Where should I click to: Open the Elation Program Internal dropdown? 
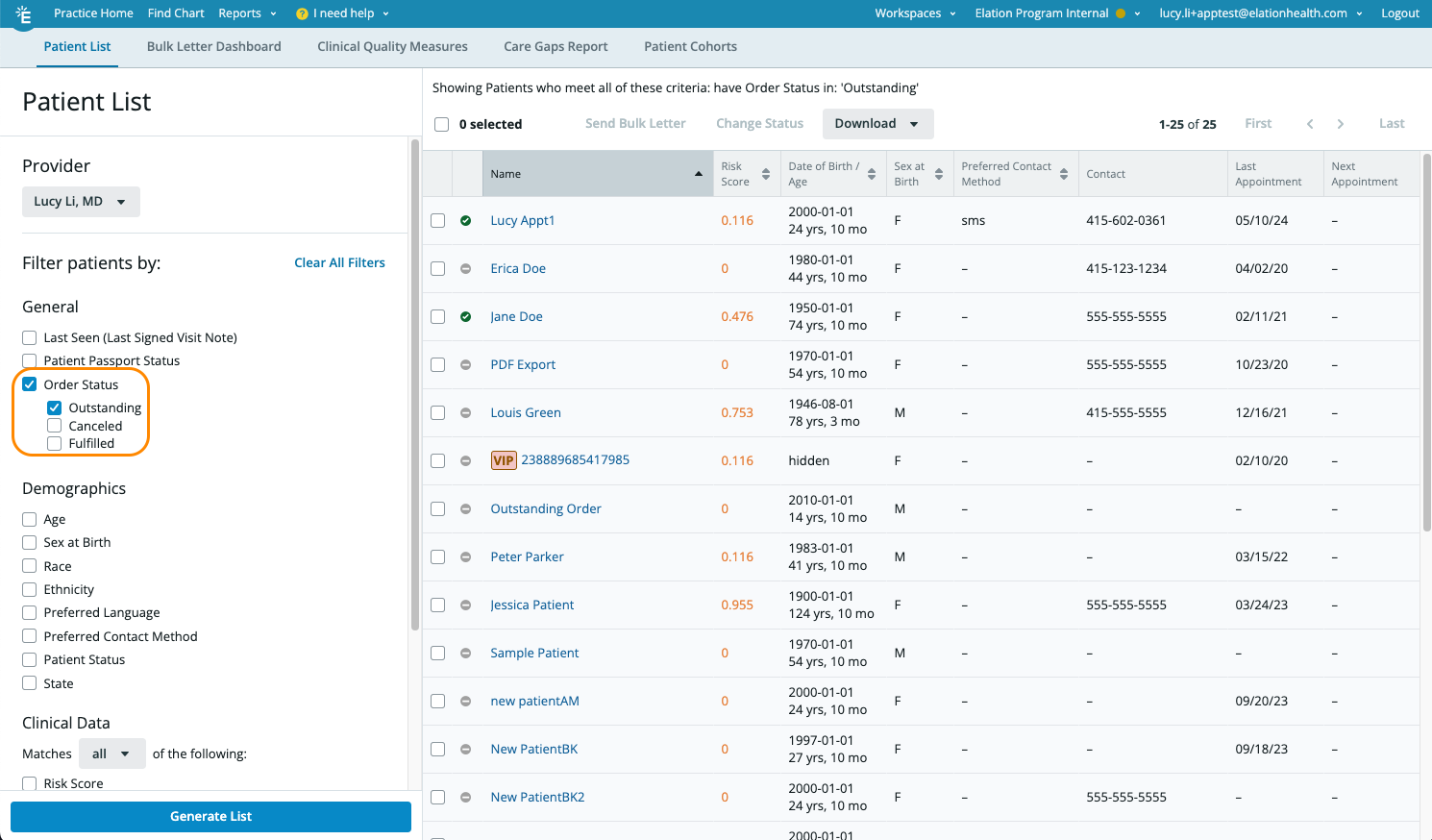[1057, 13]
